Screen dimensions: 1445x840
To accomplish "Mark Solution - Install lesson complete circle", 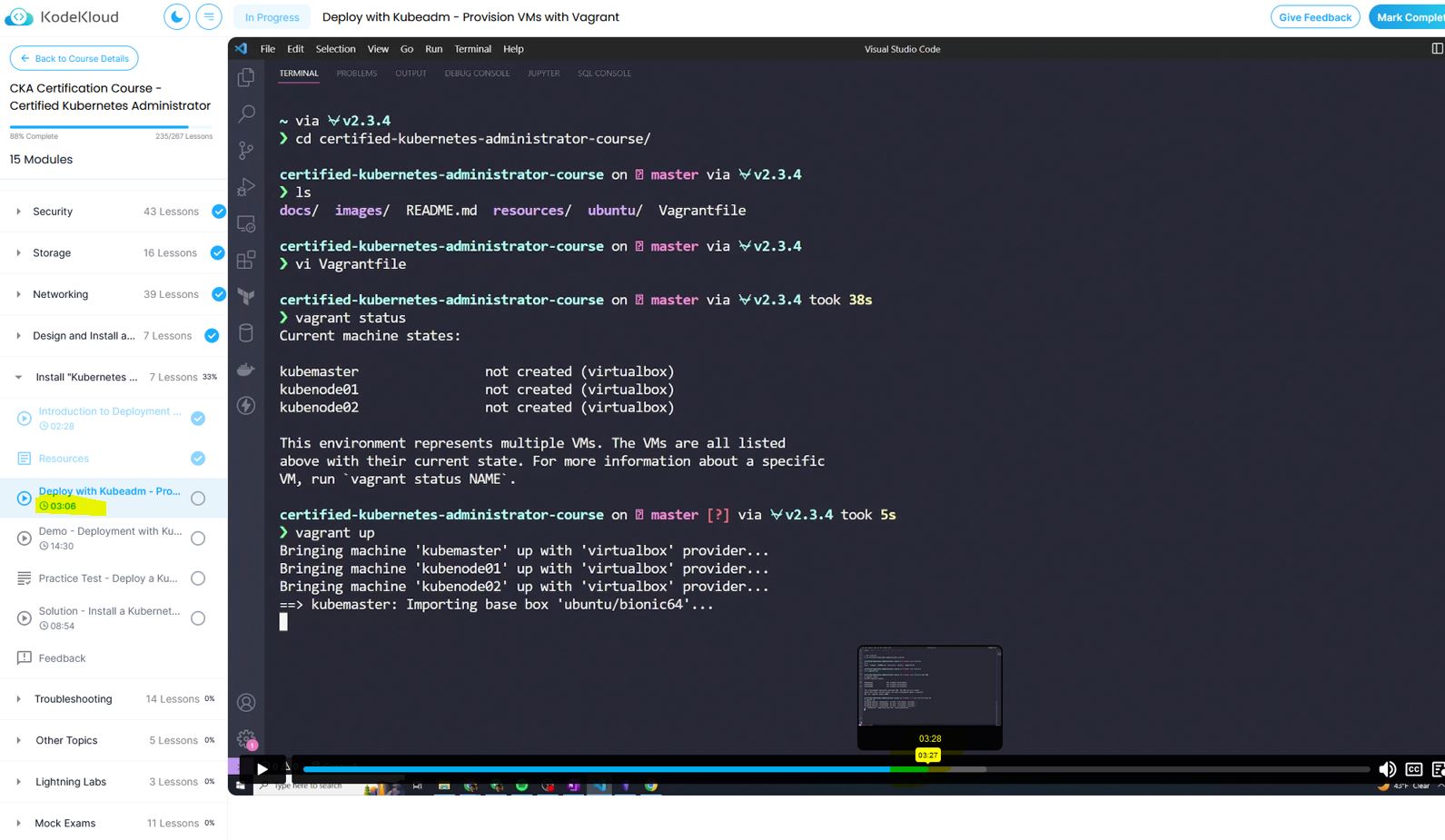I will pos(198,618).
